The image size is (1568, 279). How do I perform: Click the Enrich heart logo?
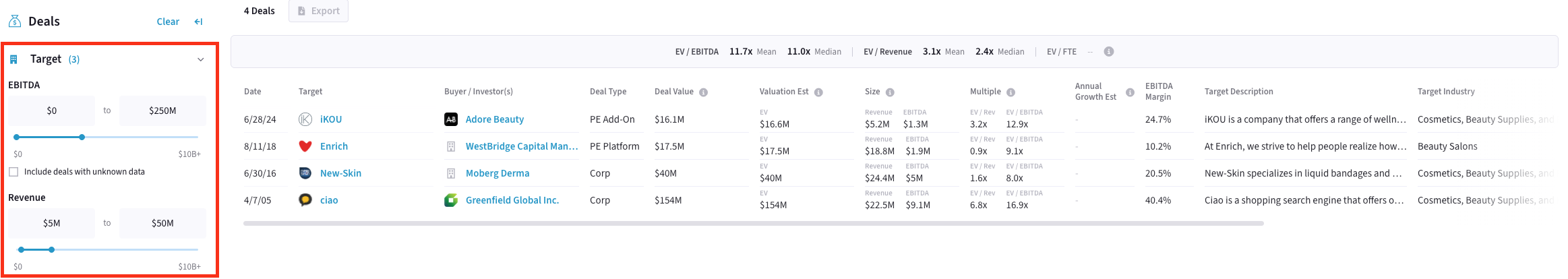(305, 146)
